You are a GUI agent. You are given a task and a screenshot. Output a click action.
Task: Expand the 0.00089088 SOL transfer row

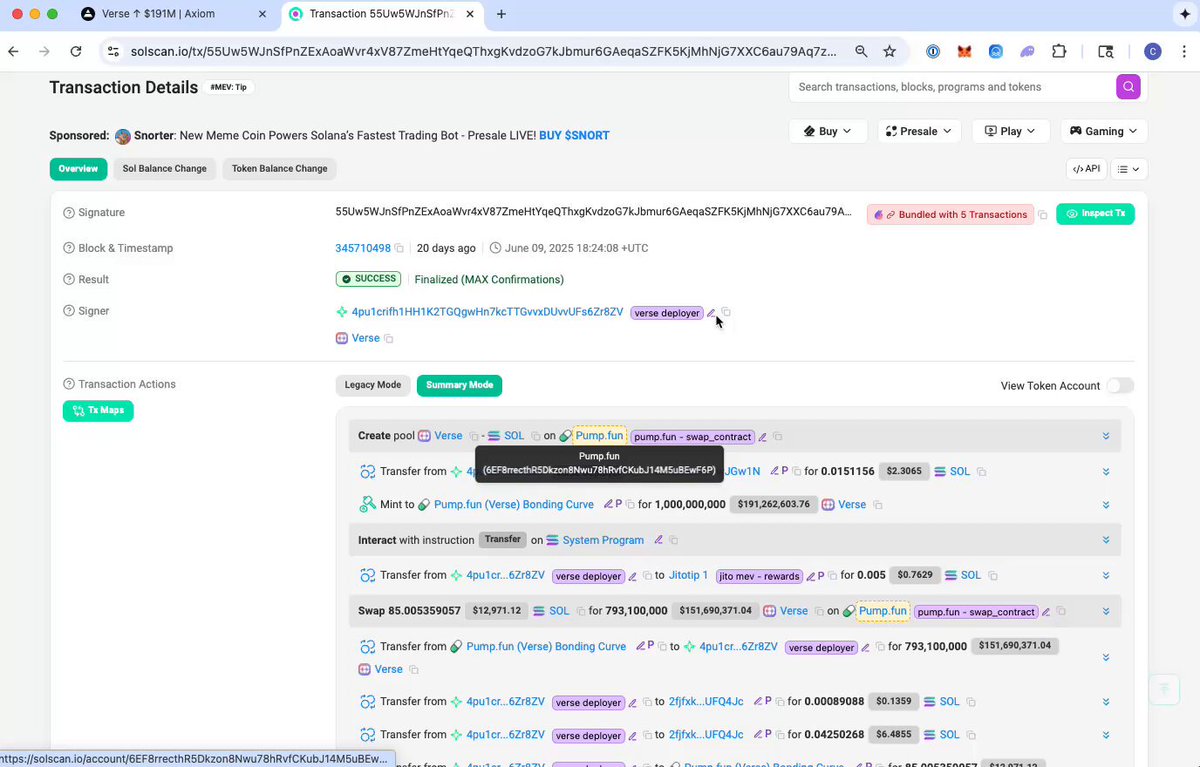[x=1106, y=702]
